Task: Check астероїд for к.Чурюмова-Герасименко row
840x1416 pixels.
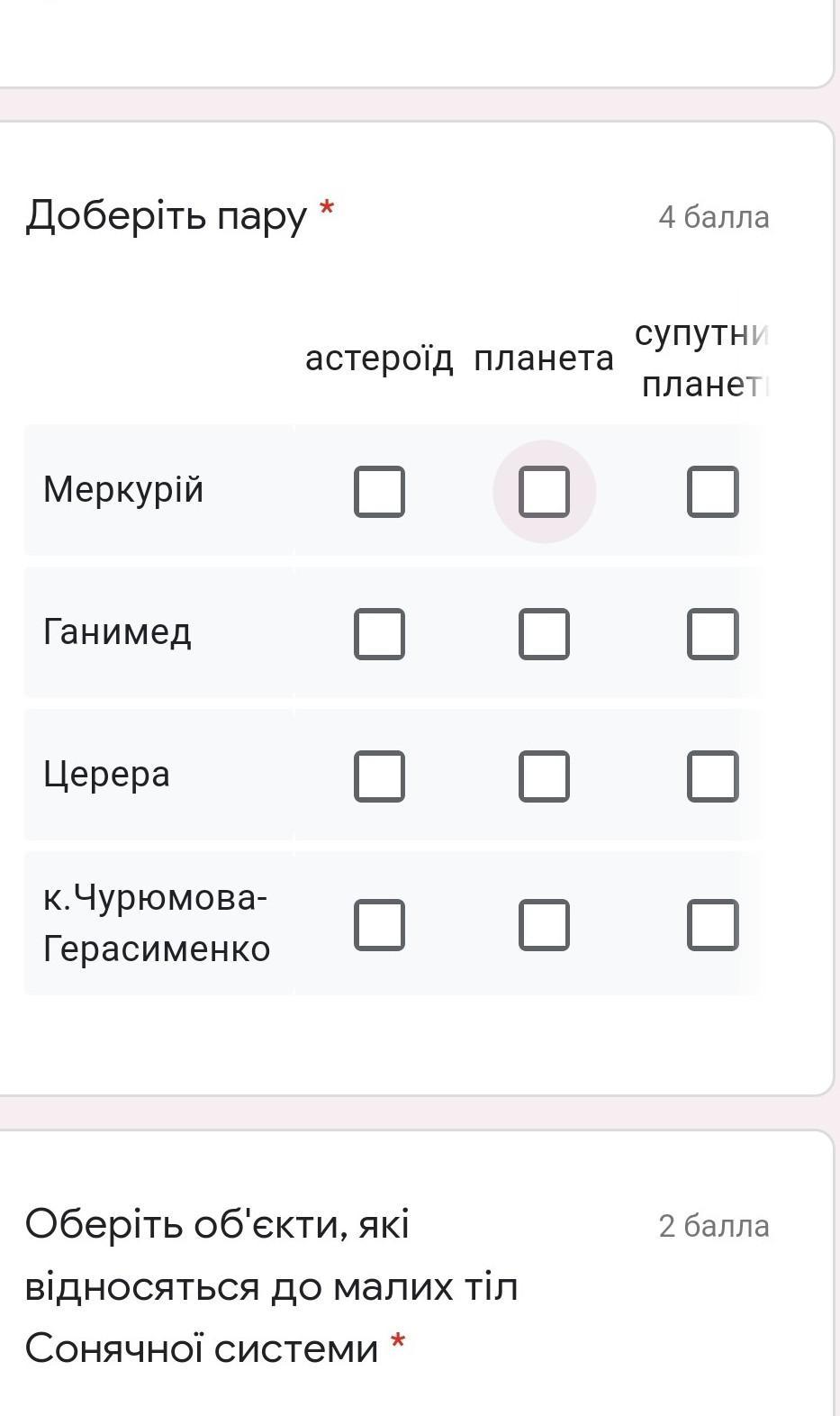Action: (379, 924)
